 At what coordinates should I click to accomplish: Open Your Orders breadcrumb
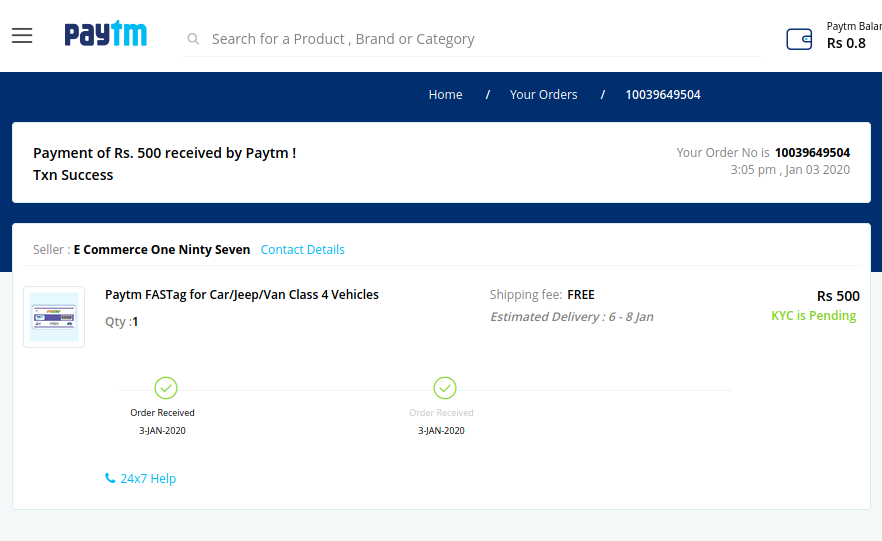tap(543, 94)
